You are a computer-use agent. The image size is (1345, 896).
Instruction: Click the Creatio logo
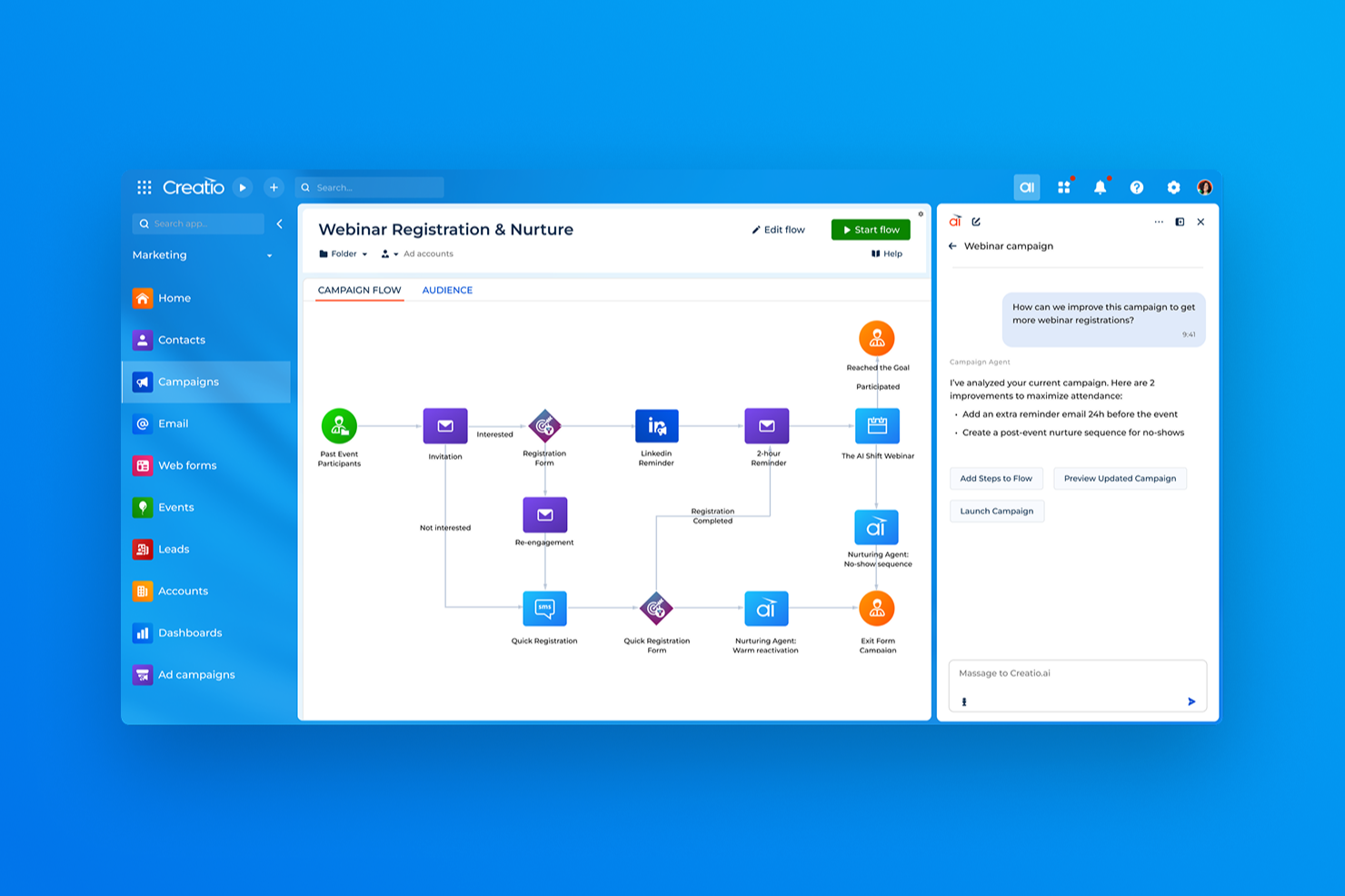pos(194,187)
